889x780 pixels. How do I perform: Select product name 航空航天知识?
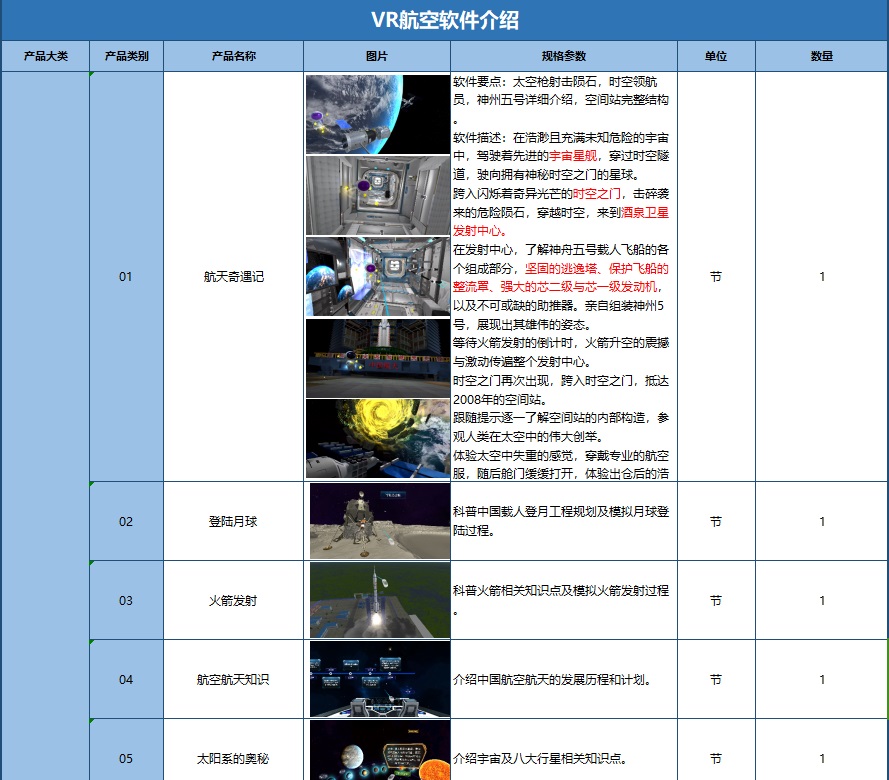pyautogui.click(x=234, y=679)
